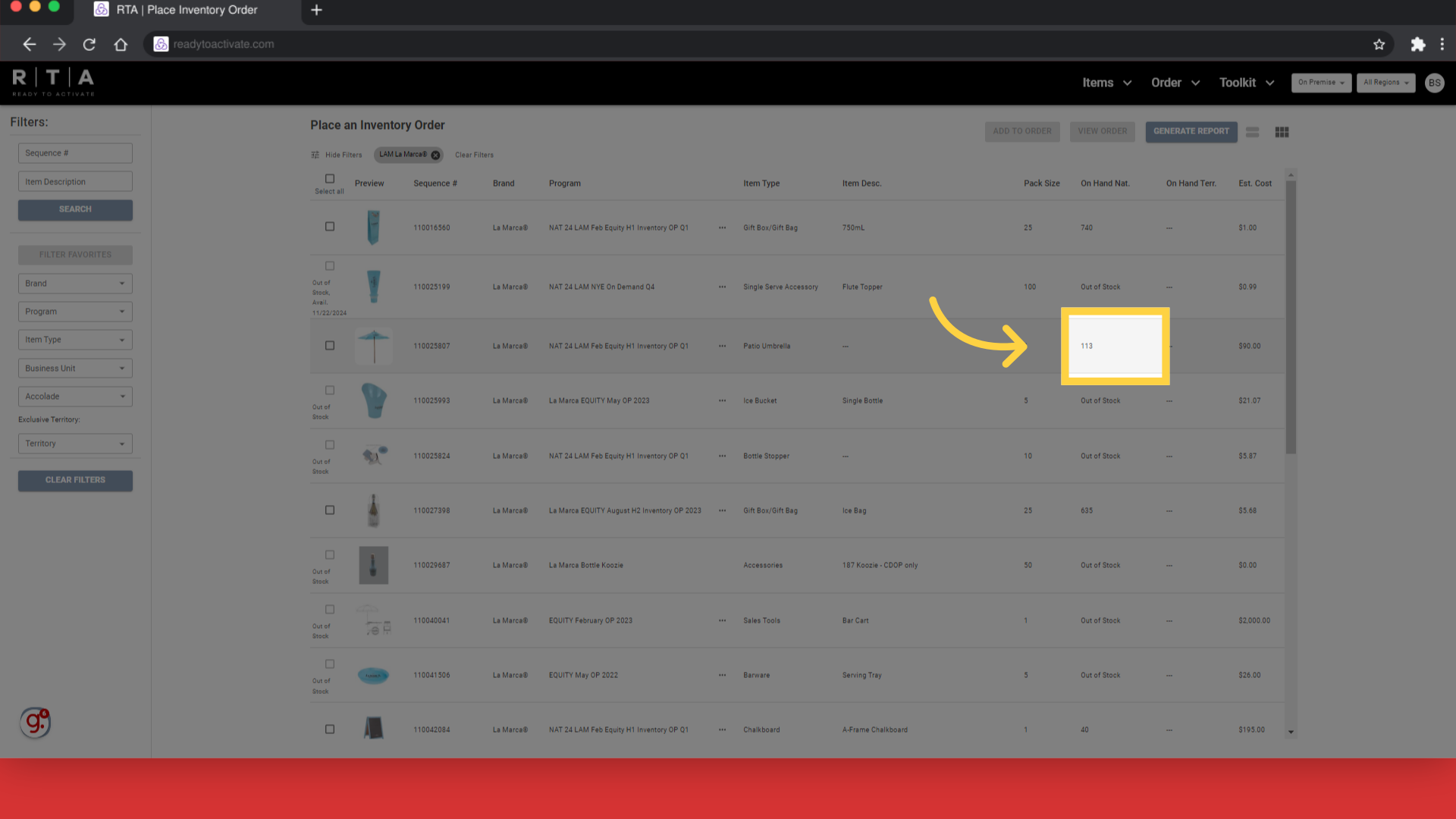The height and width of the screenshot is (819, 1456).
Task: Open ellipsis for program of item 110016560
Action: (x=722, y=227)
